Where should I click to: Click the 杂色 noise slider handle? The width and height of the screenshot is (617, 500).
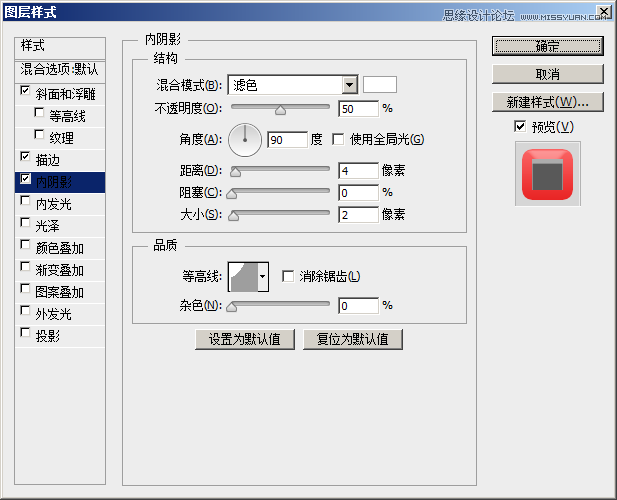pyautogui.click(x=232, y=307)
